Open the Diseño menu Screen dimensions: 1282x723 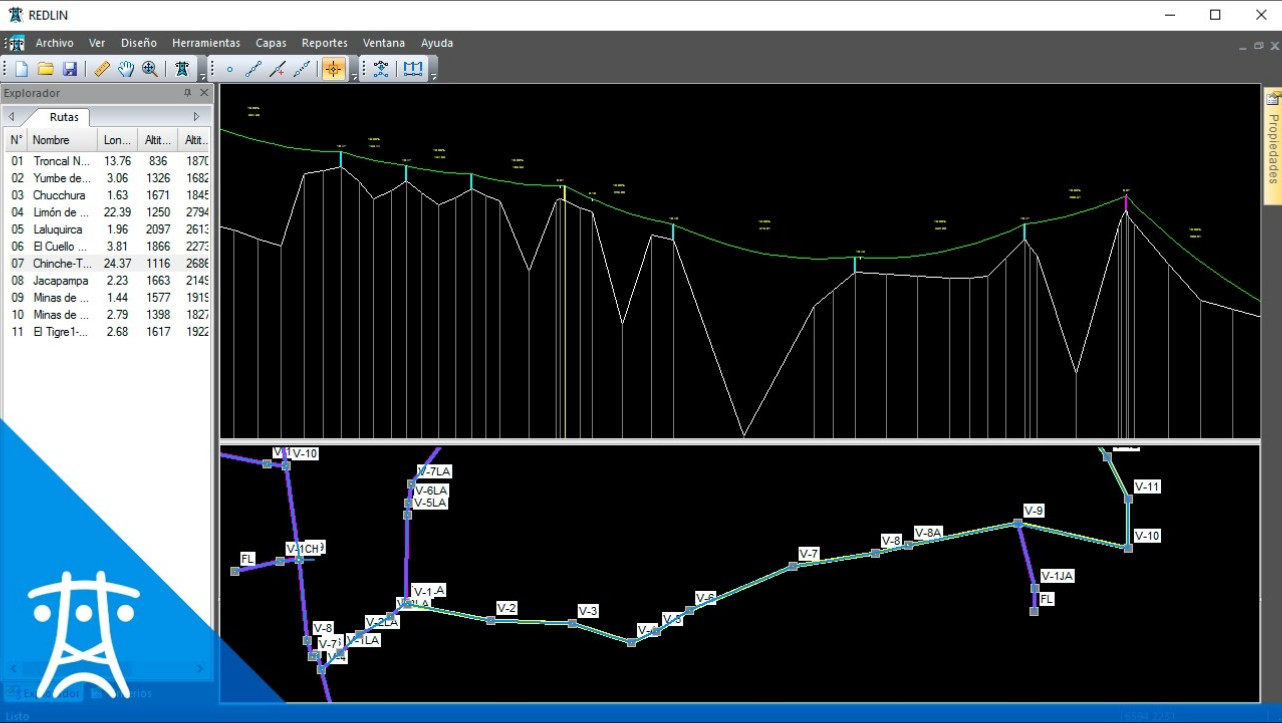[139, 43]
